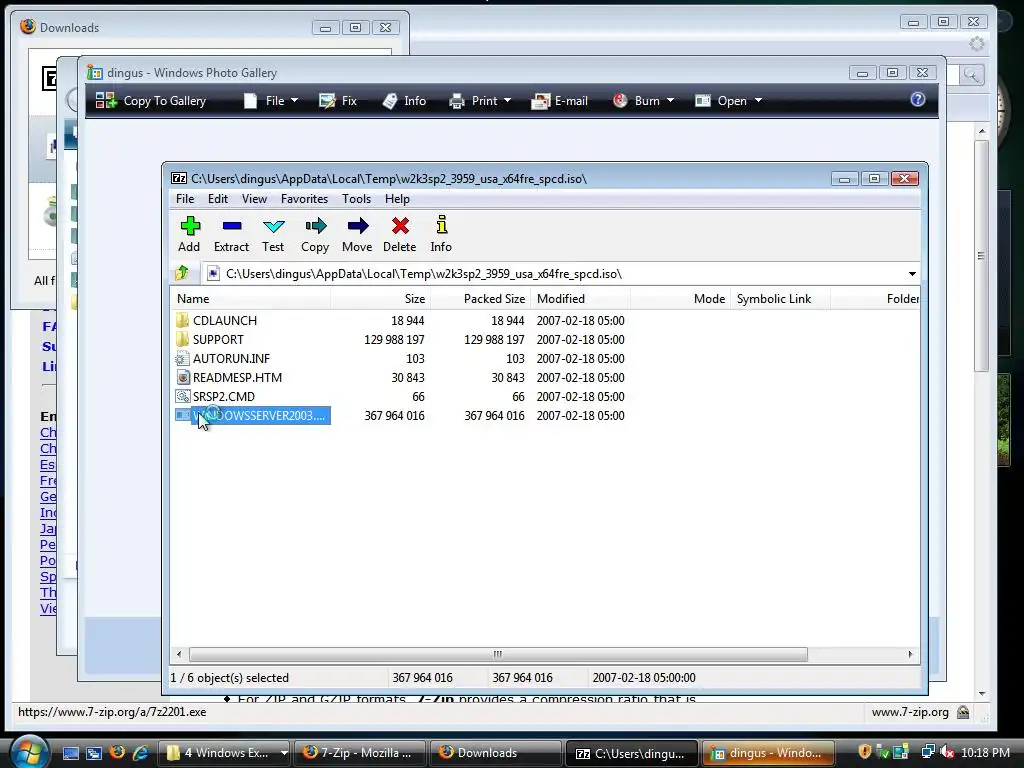Expand the 7-Zip address path dropdown
This screenshot has height=768, width=1024.
(912, 274)
